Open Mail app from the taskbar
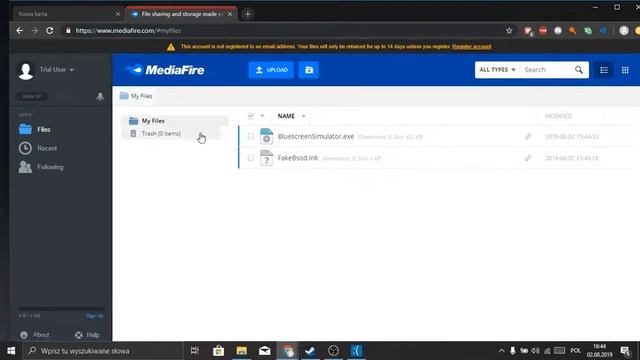 (264, 351)
